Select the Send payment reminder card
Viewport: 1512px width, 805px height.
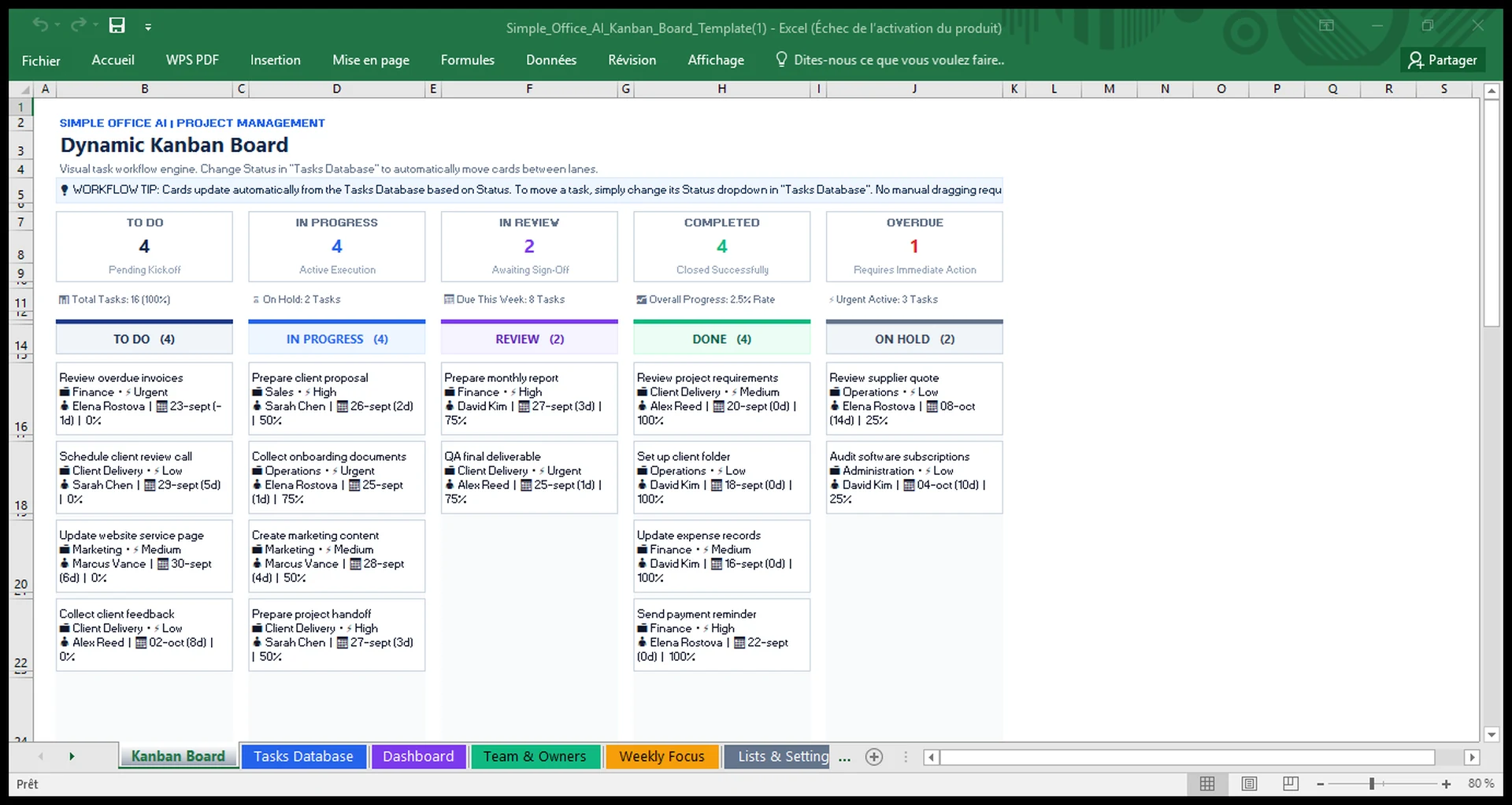click(721, 635)
